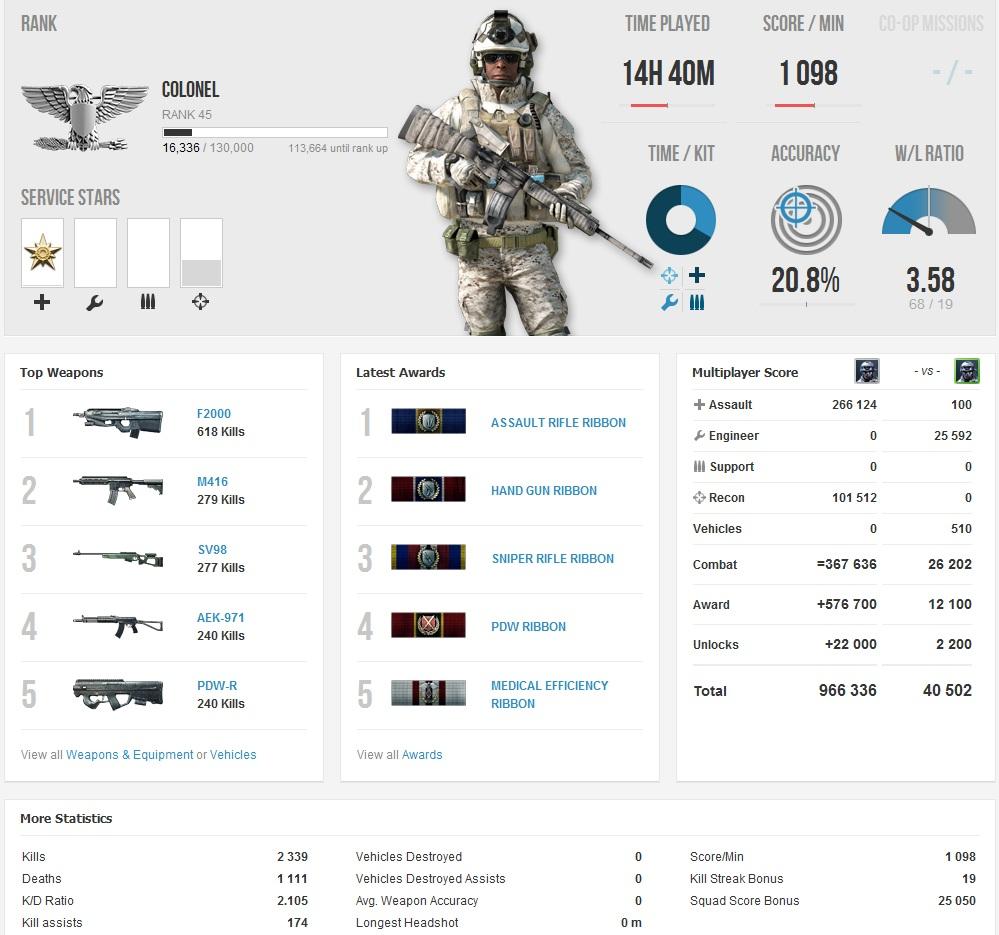999x935 pixels.
Task: Click the Support ammo icon below Time/Kit chart
Action: [697, 303]
